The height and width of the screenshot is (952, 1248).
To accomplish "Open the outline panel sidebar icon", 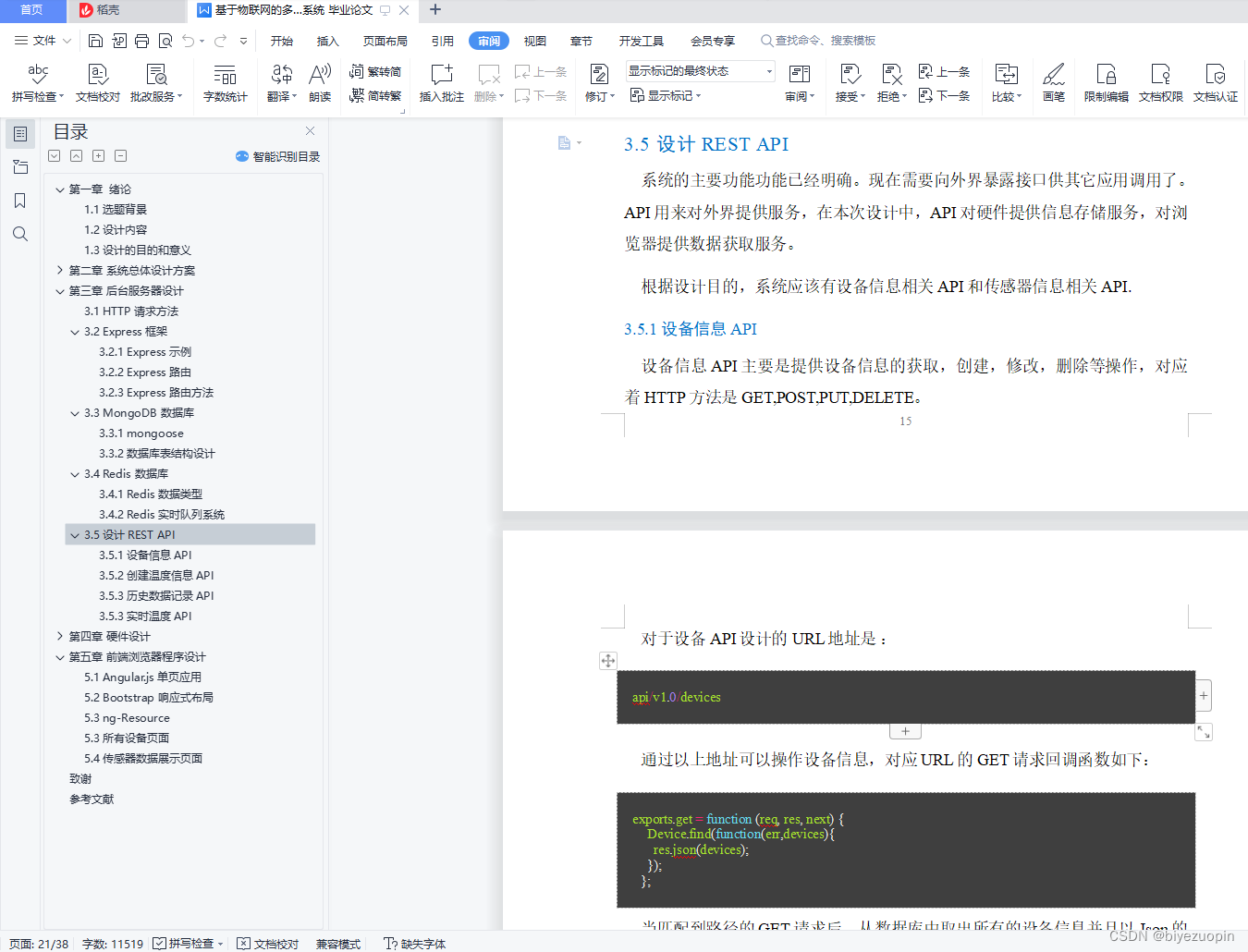I will tap(20, 134).
